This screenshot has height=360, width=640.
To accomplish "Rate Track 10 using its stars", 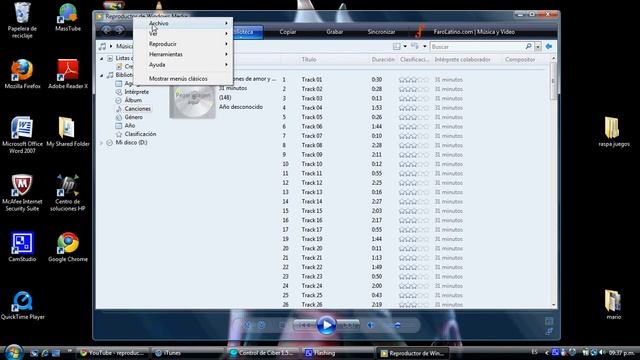I will (x=414, y=164).
